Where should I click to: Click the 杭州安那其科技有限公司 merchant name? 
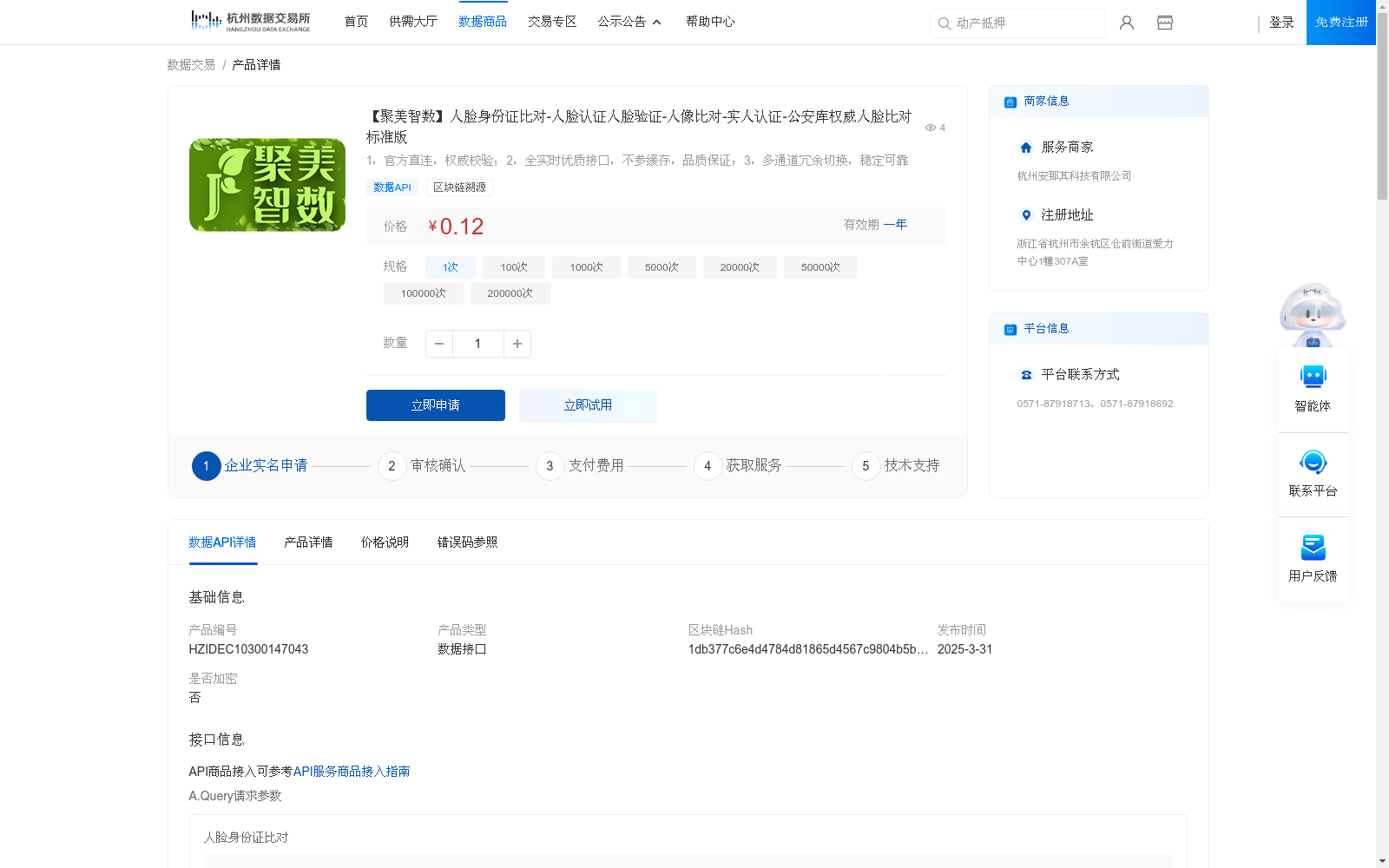[1074, 176]
